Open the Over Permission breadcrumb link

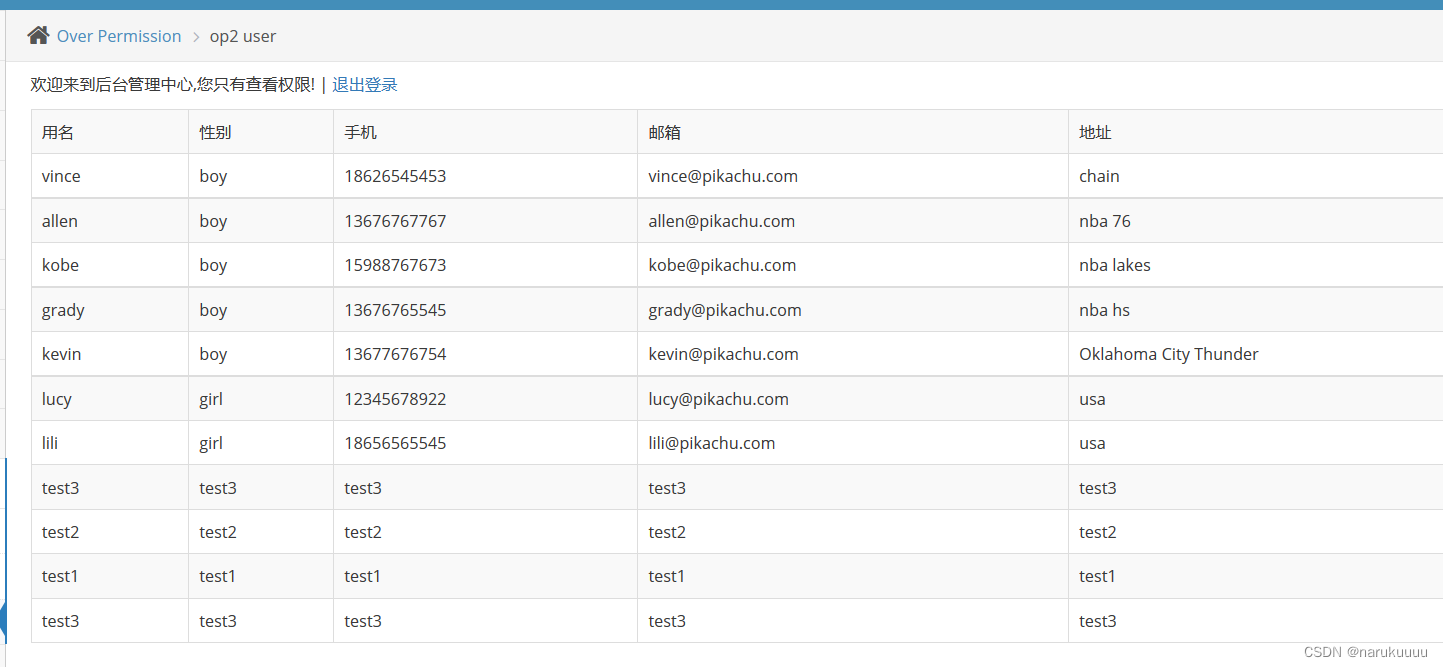tap(119, 36)
